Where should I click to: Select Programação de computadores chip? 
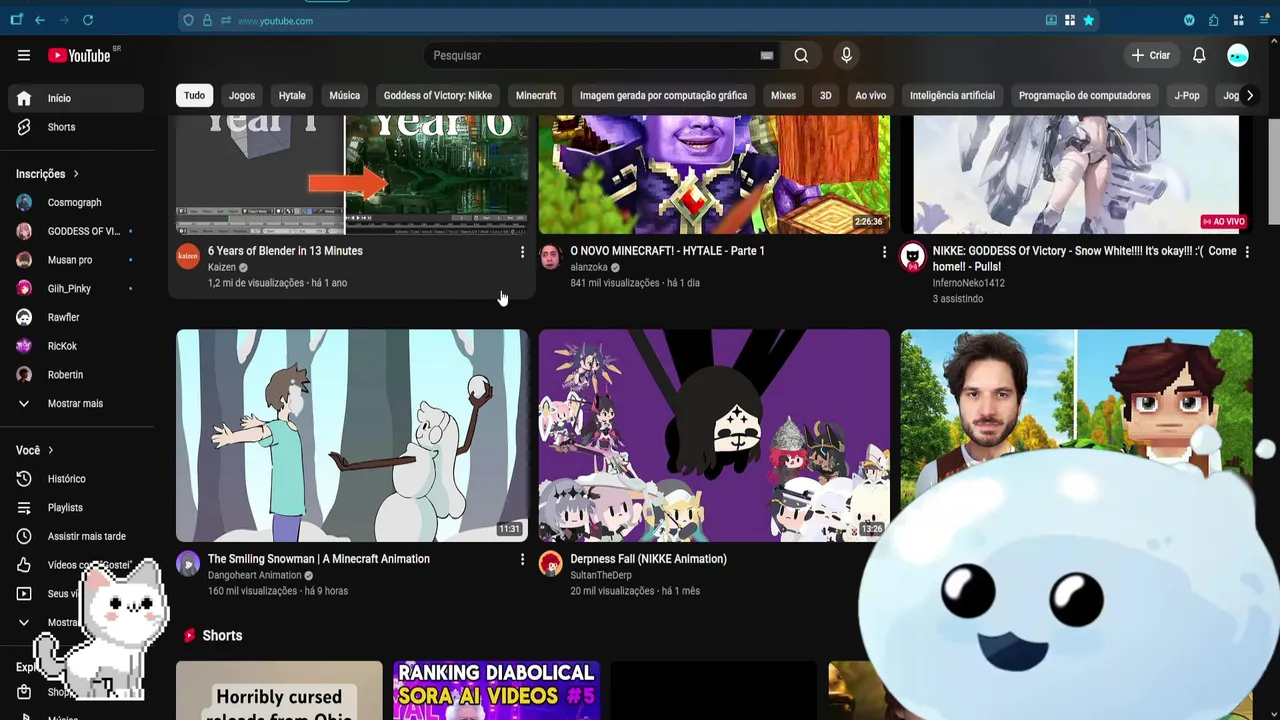[1084, 95]
